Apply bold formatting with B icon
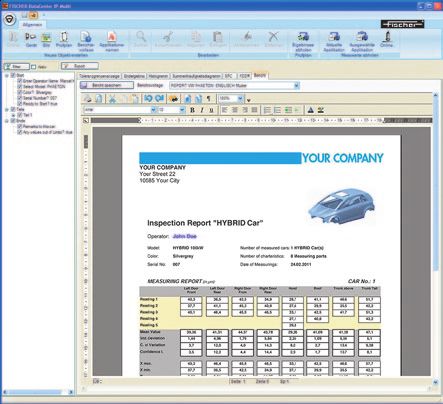The height and width of the screenshot is (404, 443). pos(192,110)
